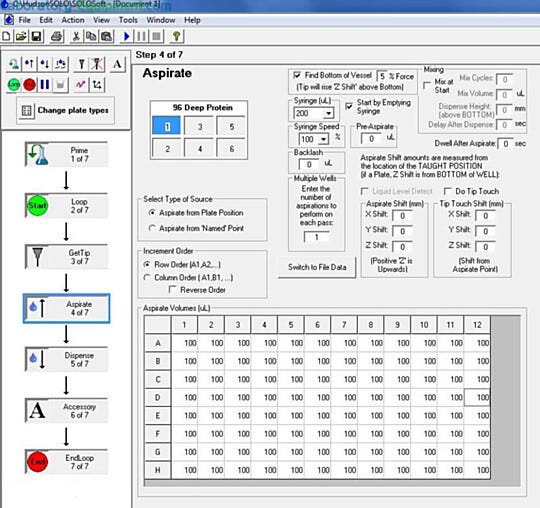Select plate position 1 in 96 Deep Protein
The image size is (540, 508).
167,126
